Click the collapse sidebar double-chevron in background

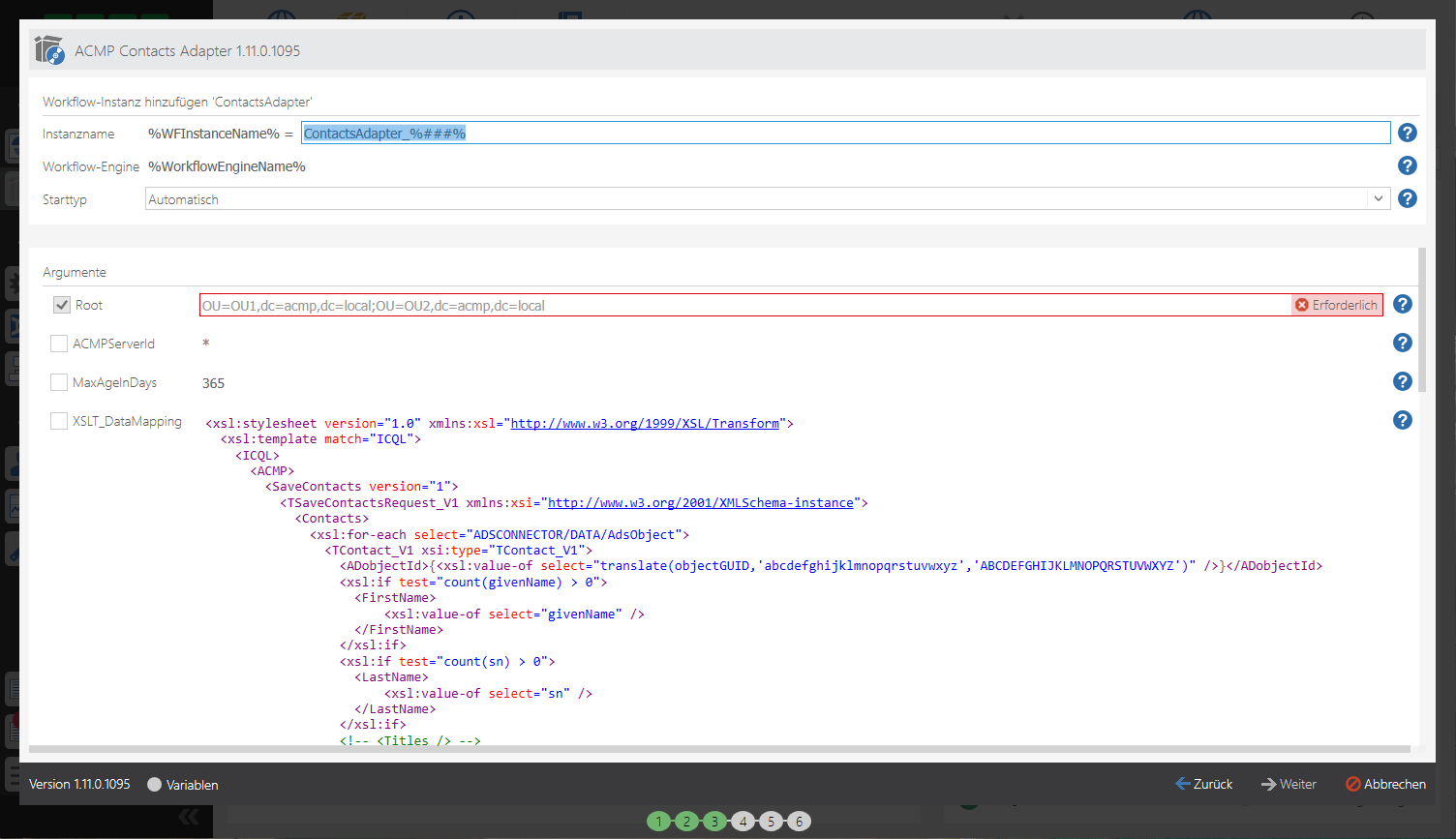(x=189, y=817)
